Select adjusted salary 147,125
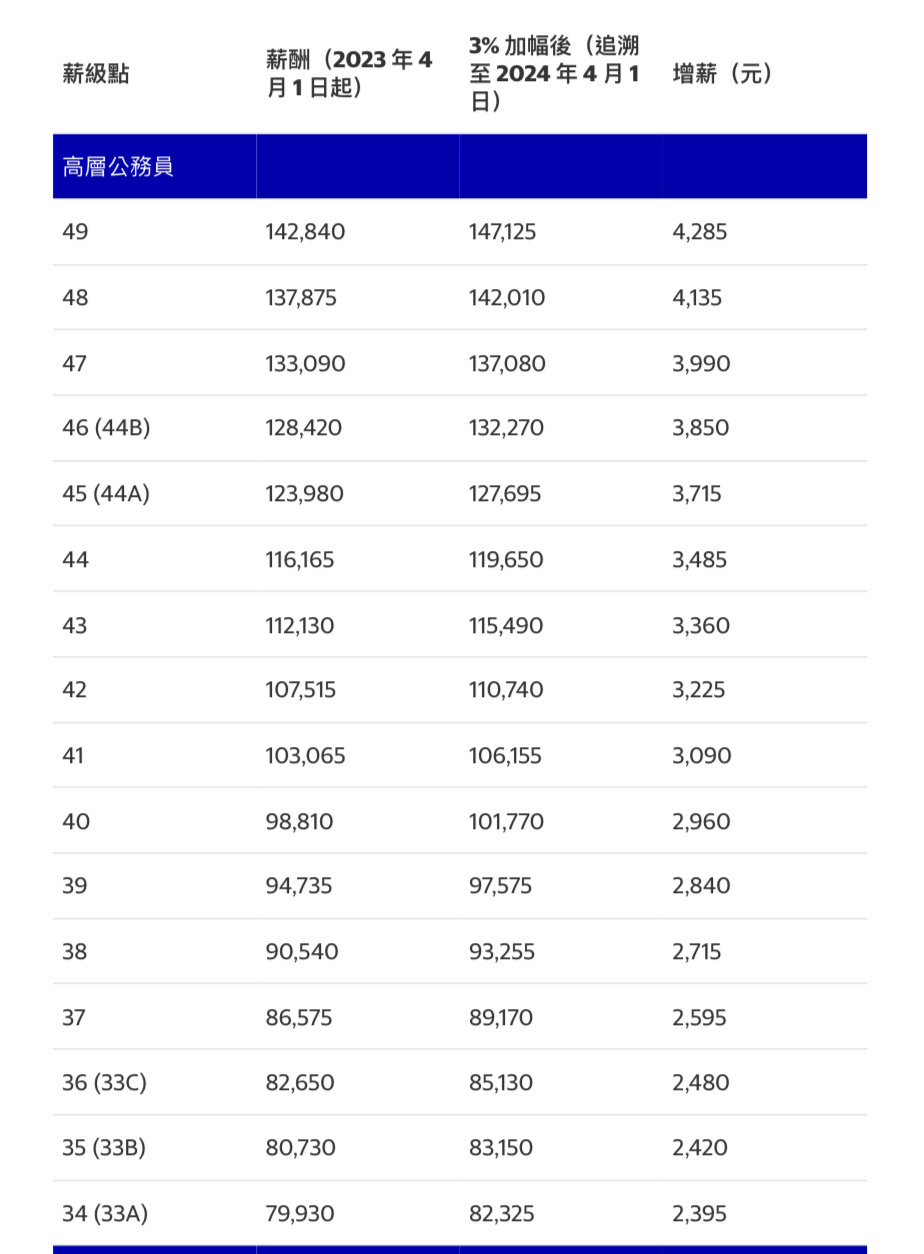 point(502,232)
